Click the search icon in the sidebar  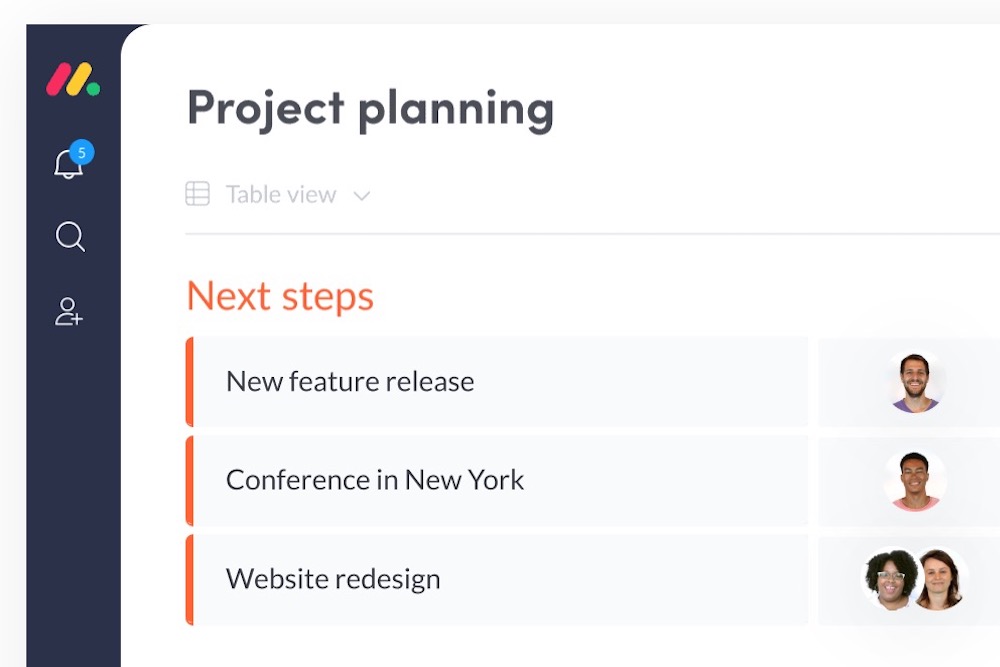pos(70,237)
